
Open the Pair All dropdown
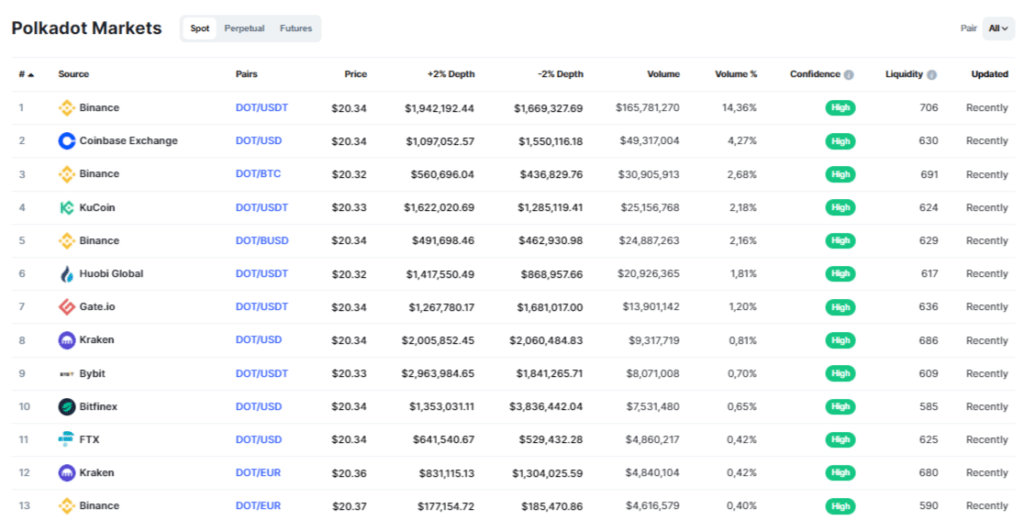(x=998, y=29)
